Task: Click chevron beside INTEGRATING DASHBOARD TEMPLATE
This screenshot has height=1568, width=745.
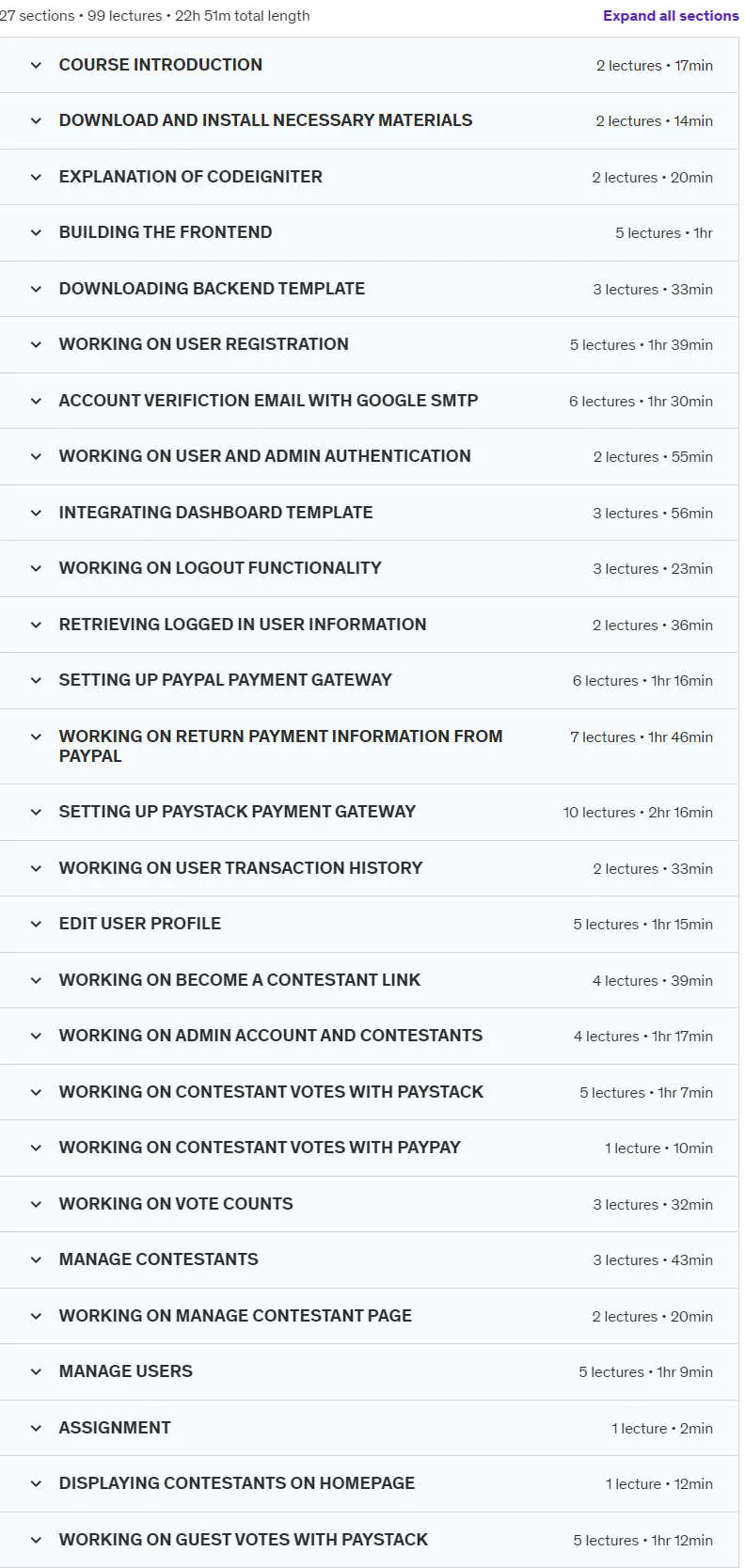Action: 36,514
